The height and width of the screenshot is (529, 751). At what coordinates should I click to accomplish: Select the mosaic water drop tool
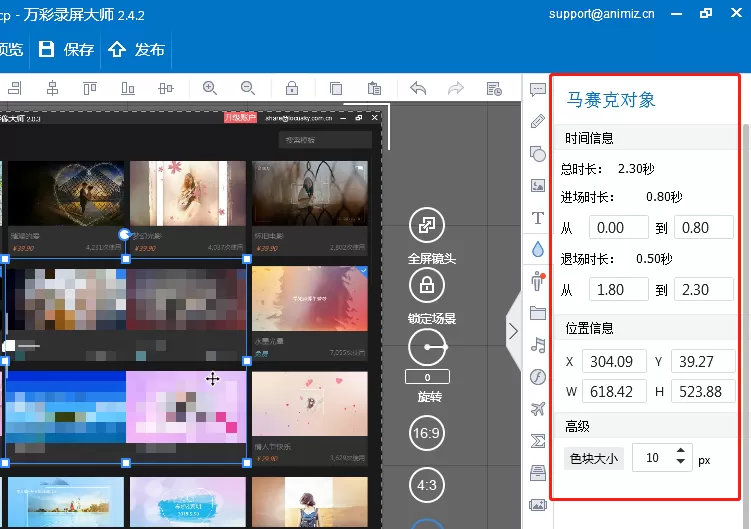click(x=538, y=249)
